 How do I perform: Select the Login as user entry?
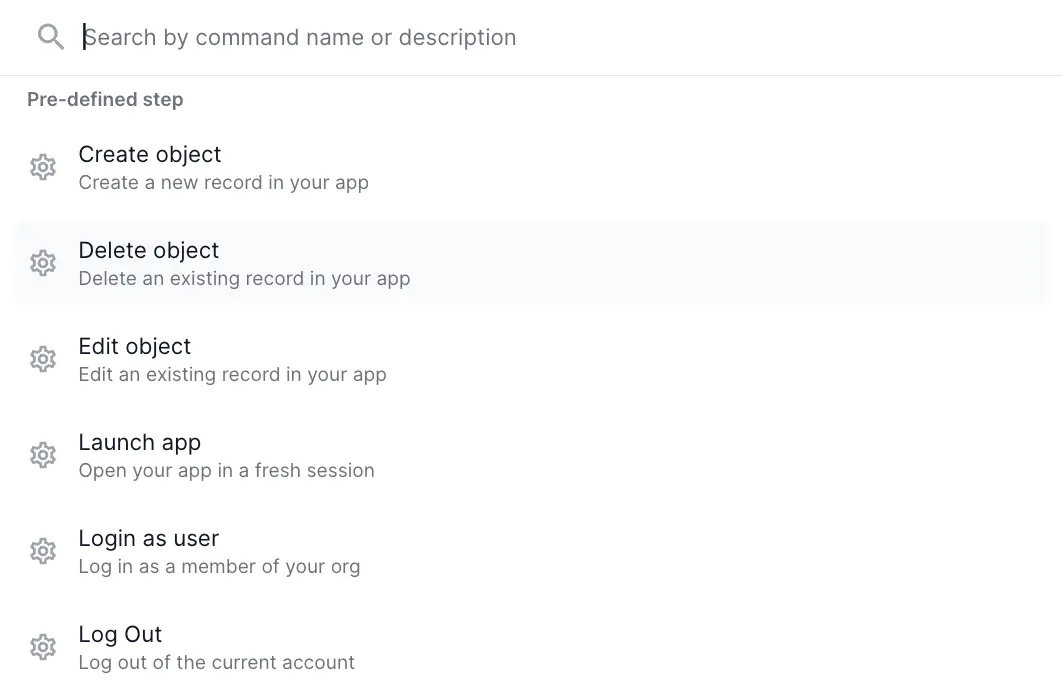[148, 539]
